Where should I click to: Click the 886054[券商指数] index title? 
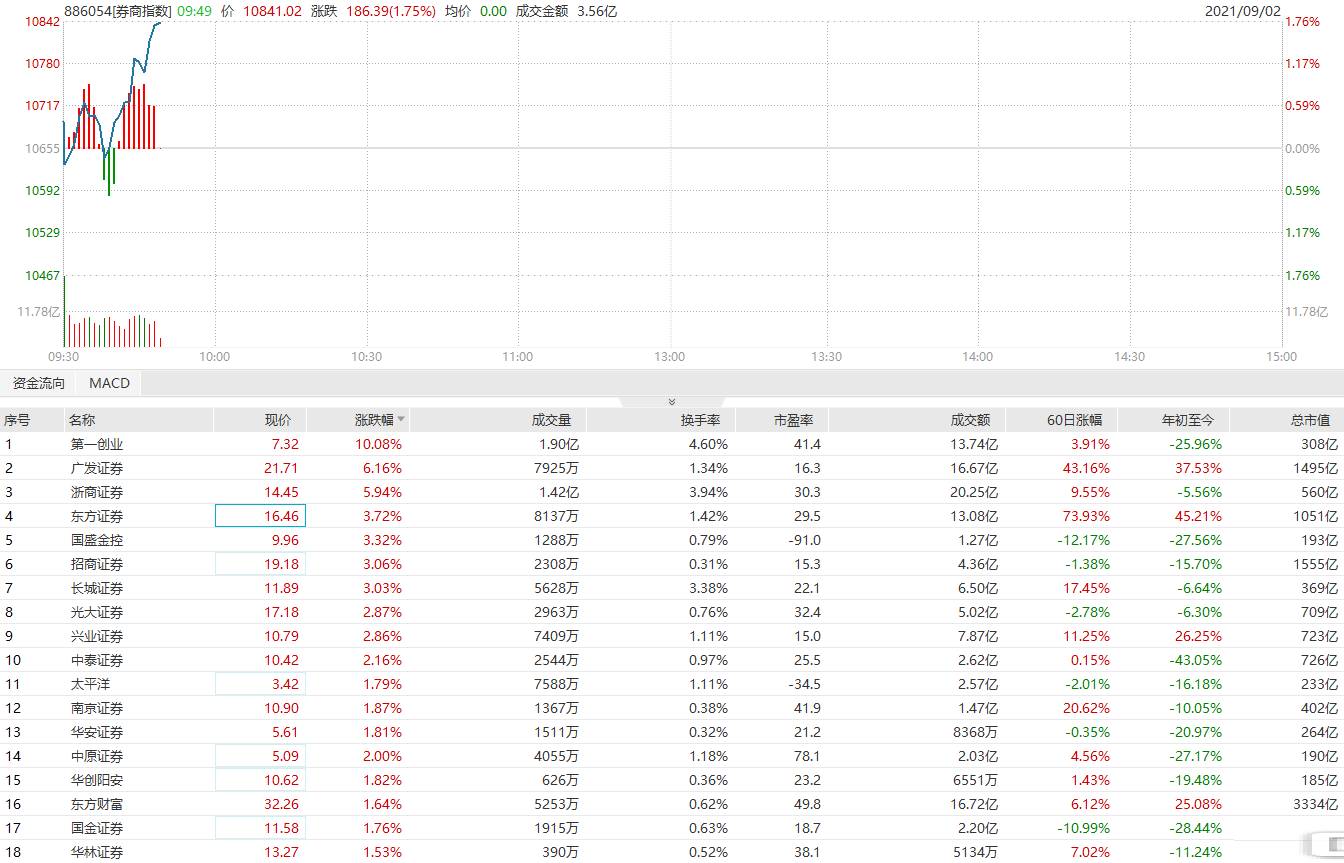click(117, 10)
